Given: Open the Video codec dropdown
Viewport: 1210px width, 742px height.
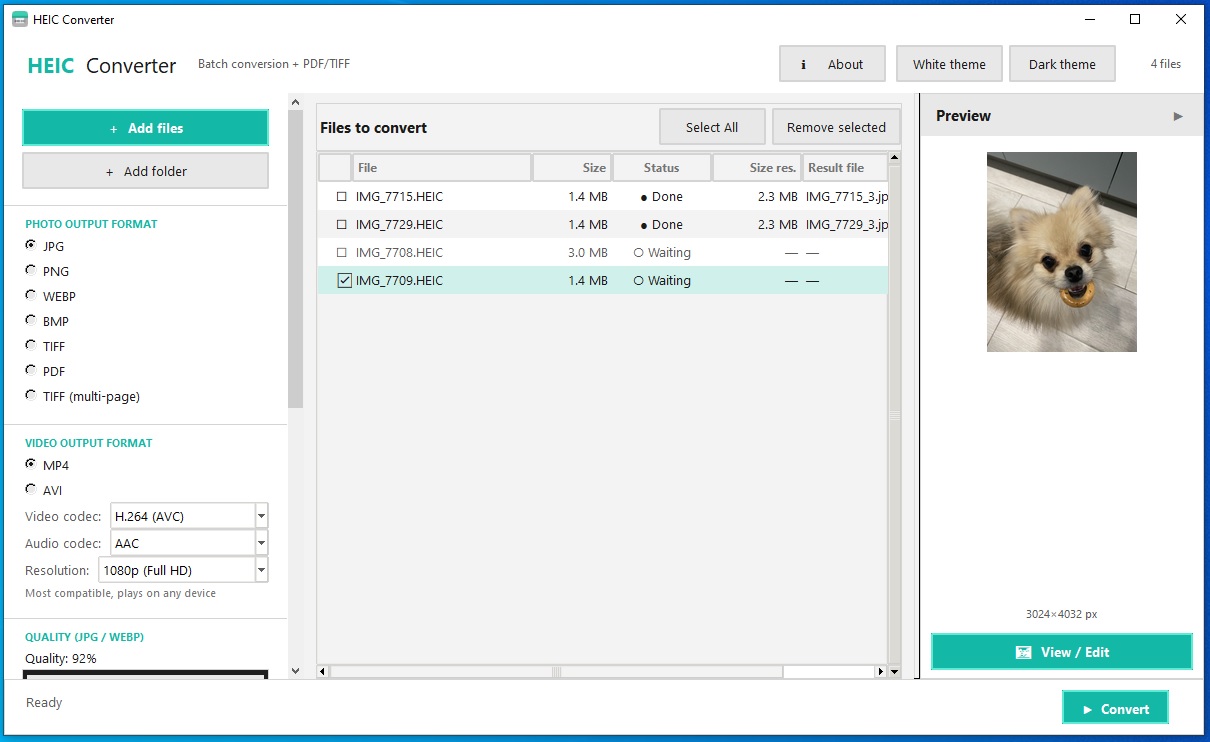Looking at the screenshot, I should 261,516.
